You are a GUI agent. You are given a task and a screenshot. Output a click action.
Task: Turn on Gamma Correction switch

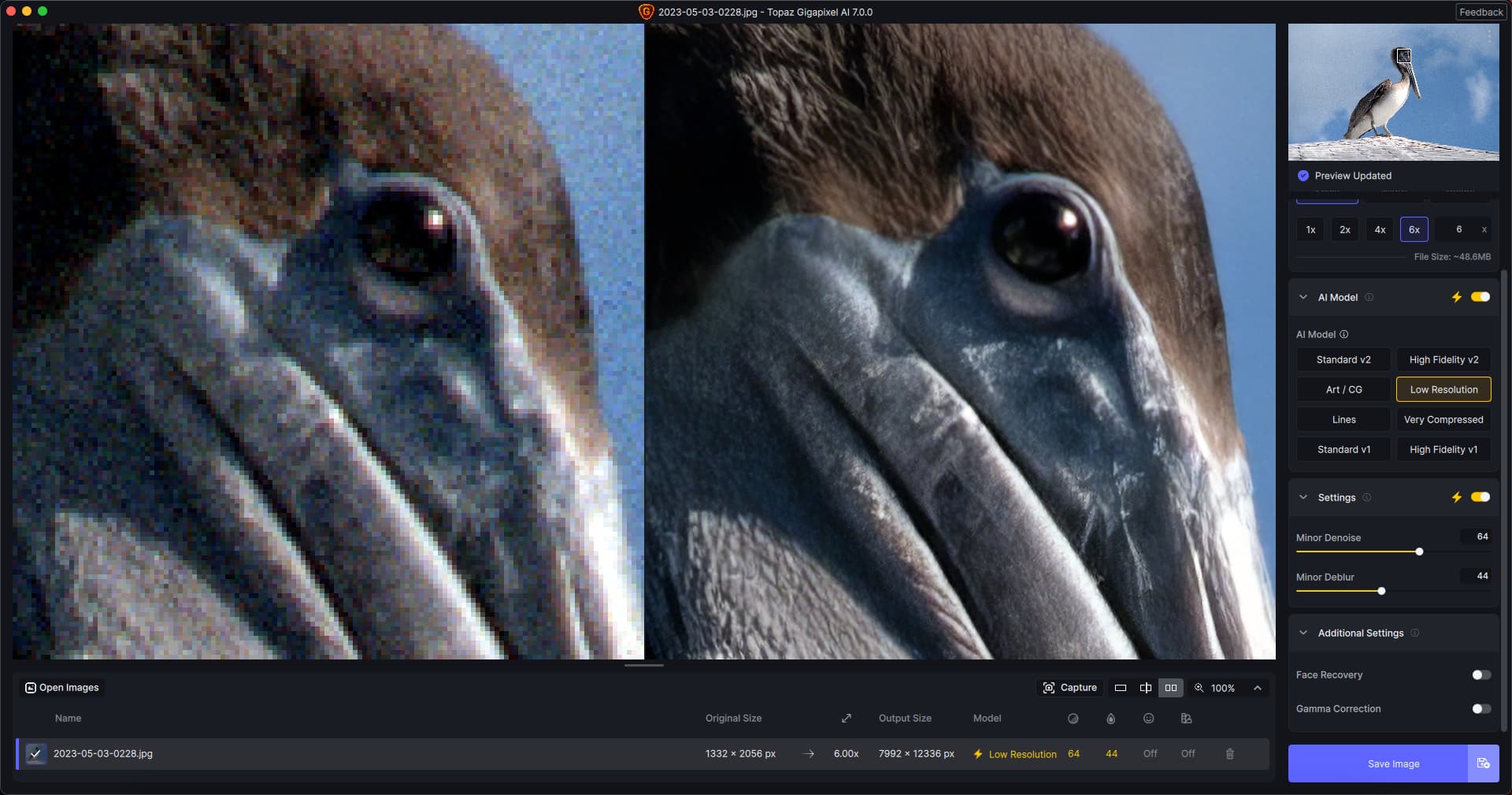1480,709
